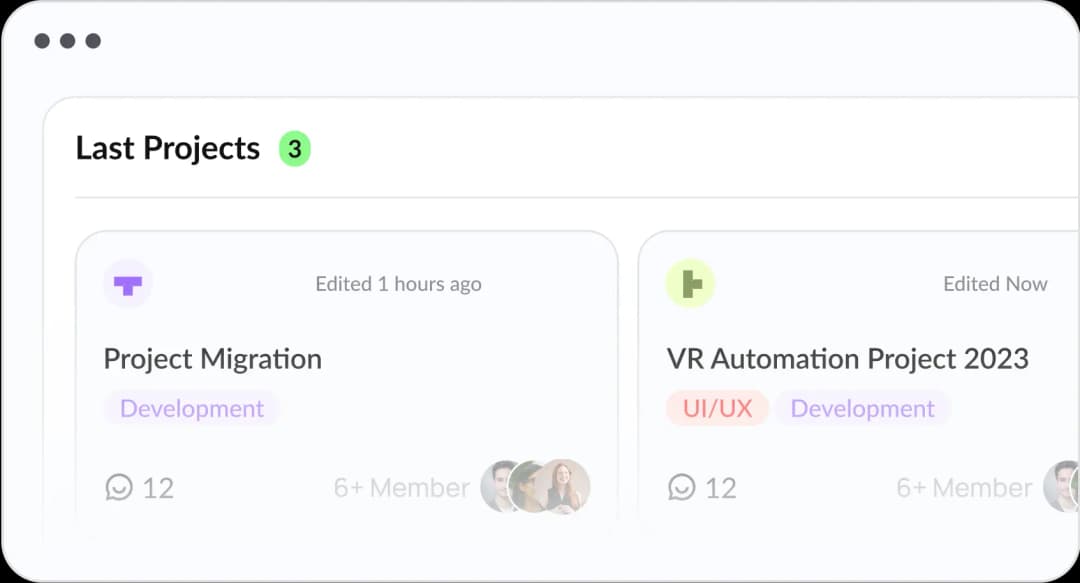
Task: Open the VR Automation Project 2023
Action: click(x=848, y=359)
